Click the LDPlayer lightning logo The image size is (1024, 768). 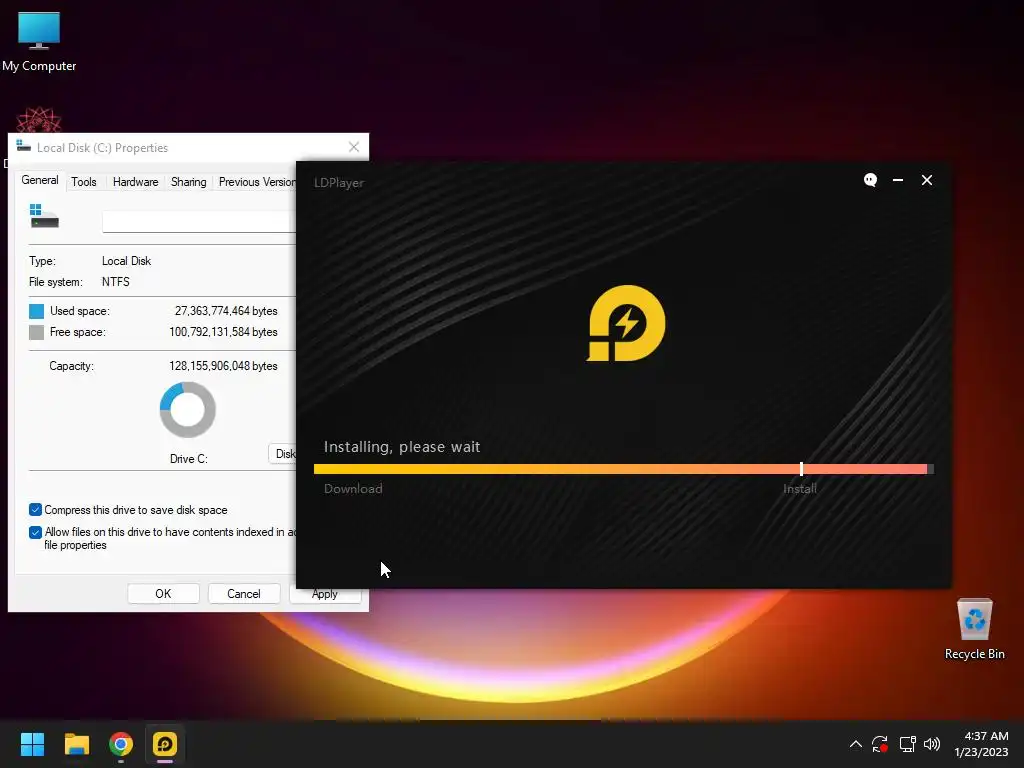point(626,323)
